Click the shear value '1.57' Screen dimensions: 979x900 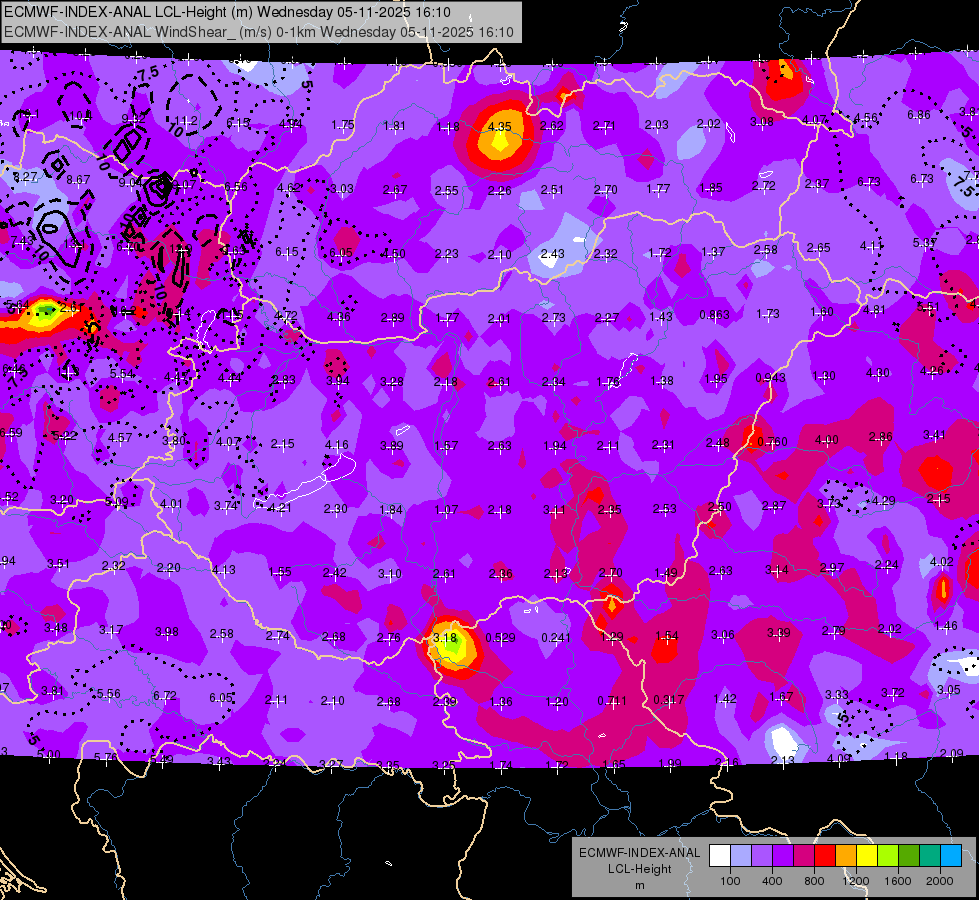click(446, 445)
